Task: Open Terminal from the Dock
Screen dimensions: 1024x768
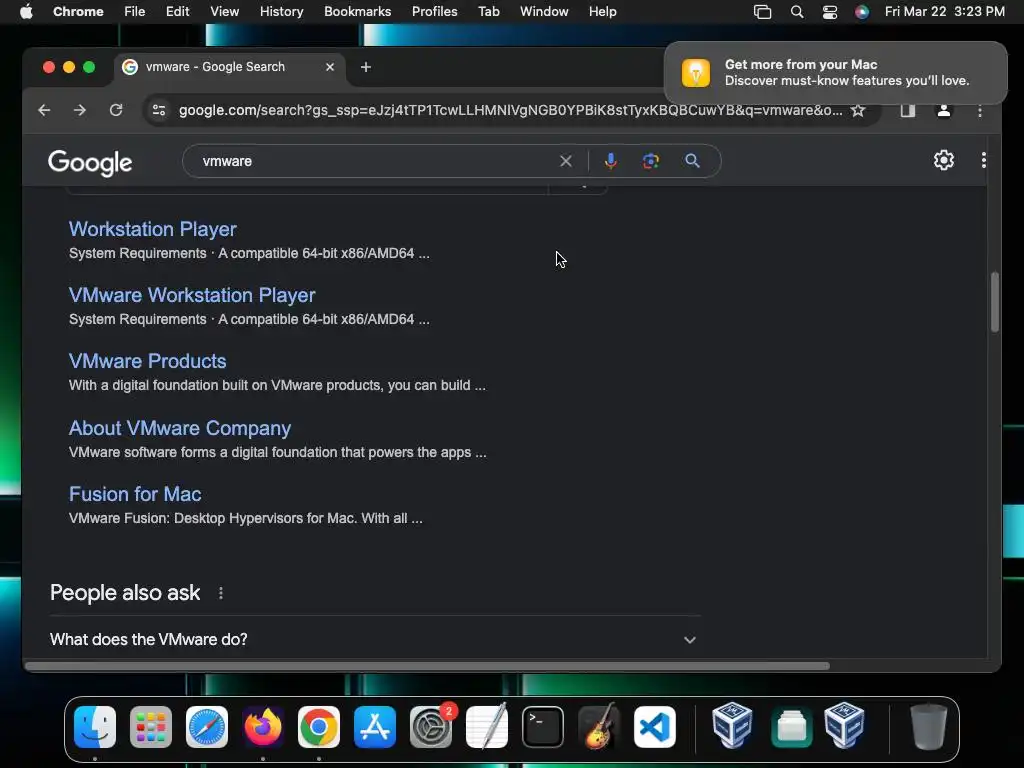Action: click(543, 727)
